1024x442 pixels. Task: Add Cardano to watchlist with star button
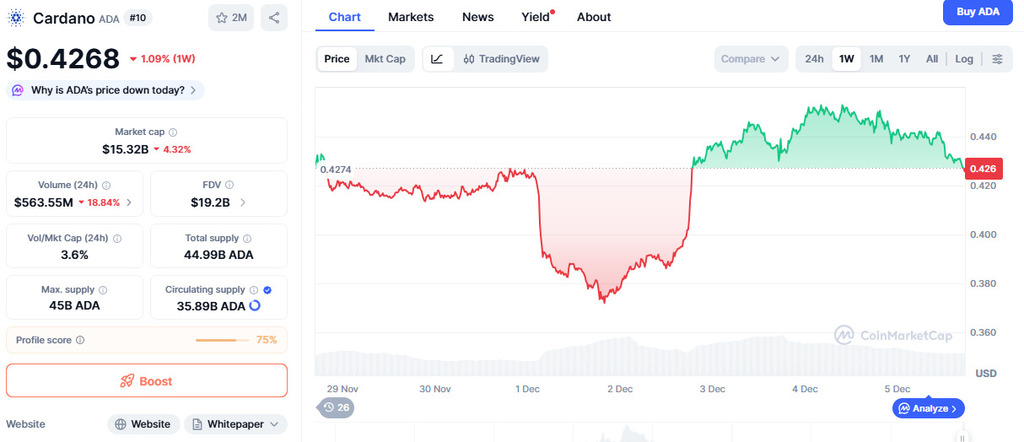(x=231, y=18)
